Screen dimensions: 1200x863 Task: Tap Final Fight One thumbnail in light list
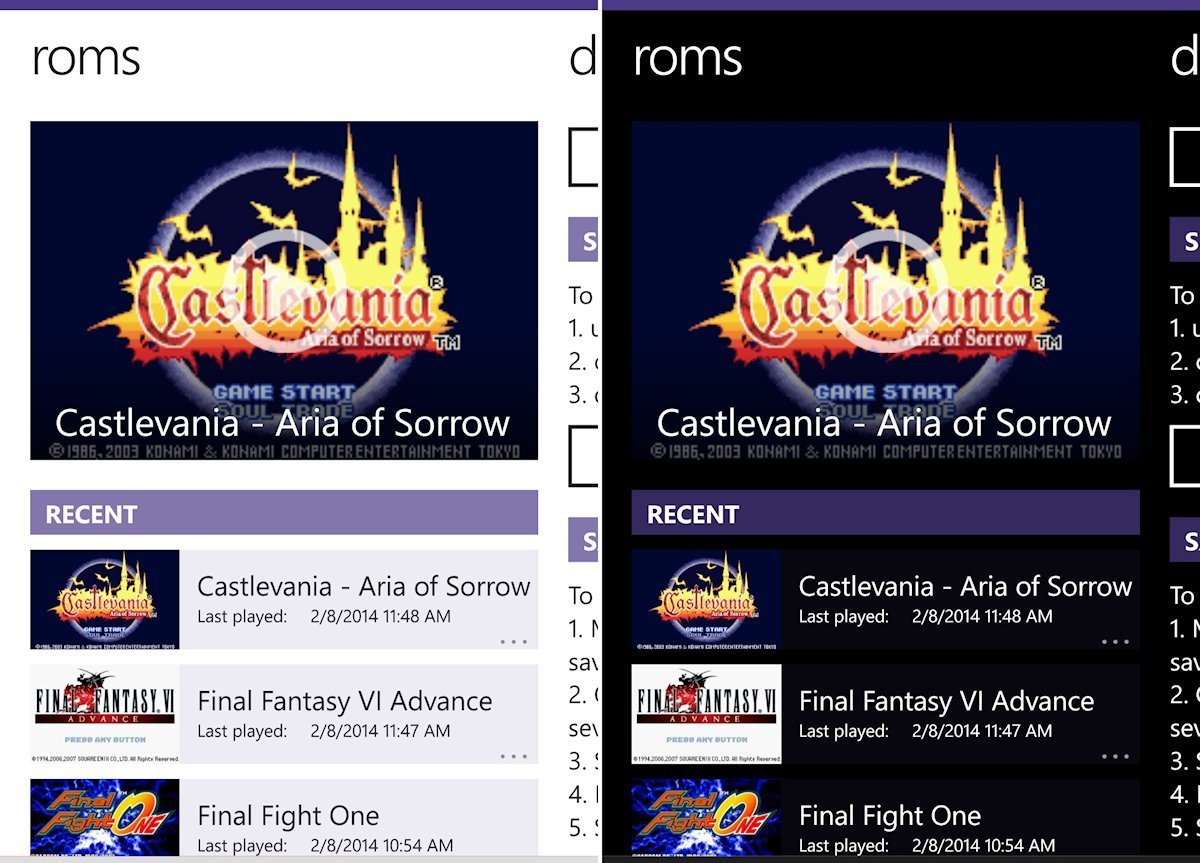tap(105, 817)
